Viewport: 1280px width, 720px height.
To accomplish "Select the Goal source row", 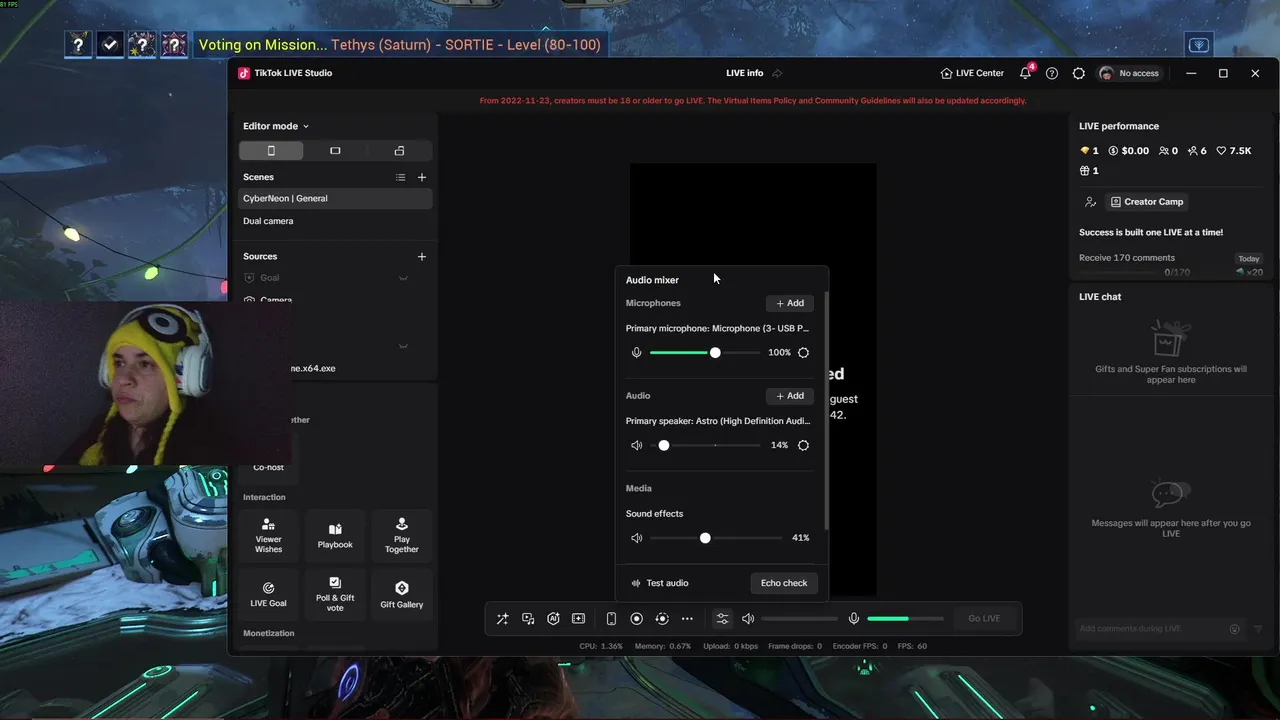I will coord(335,278).
